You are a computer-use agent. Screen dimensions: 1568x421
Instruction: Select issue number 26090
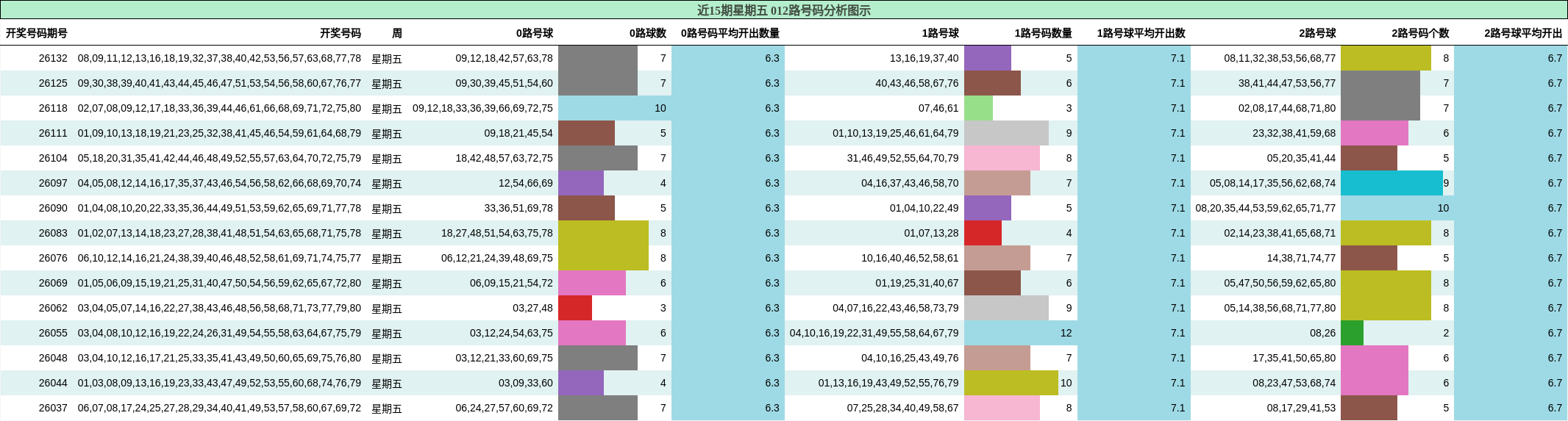point(53,208)
